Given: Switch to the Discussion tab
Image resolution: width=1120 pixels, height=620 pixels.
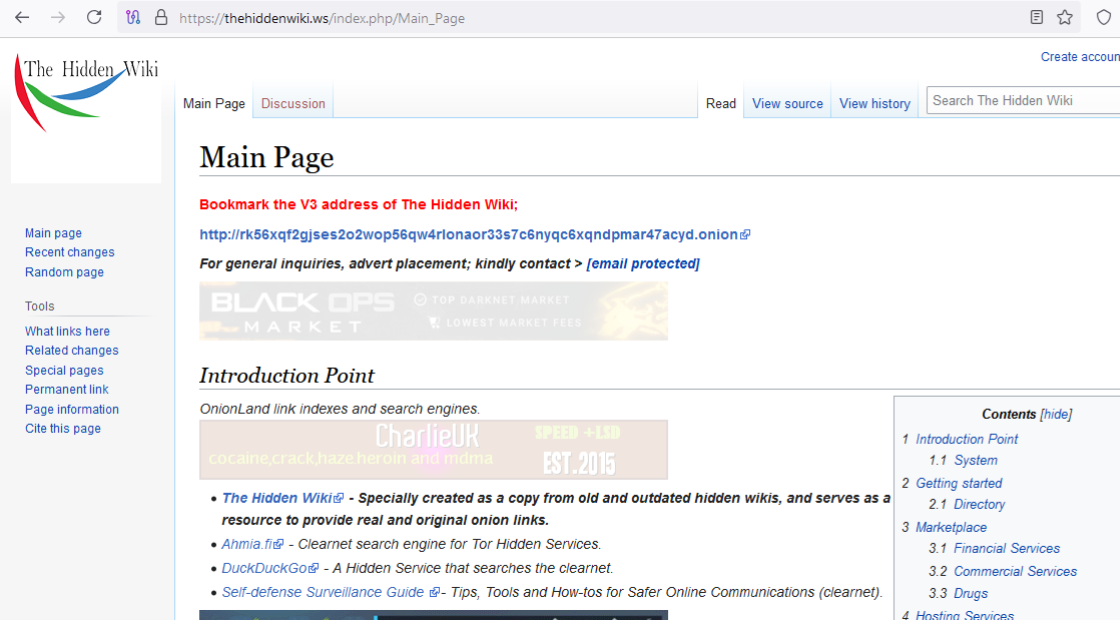Looking at the screenshot, I should (x=293, y=104).
